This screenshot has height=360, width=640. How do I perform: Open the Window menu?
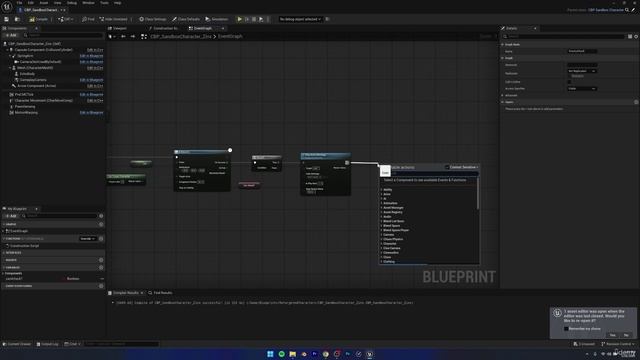[x=88, y=3]
